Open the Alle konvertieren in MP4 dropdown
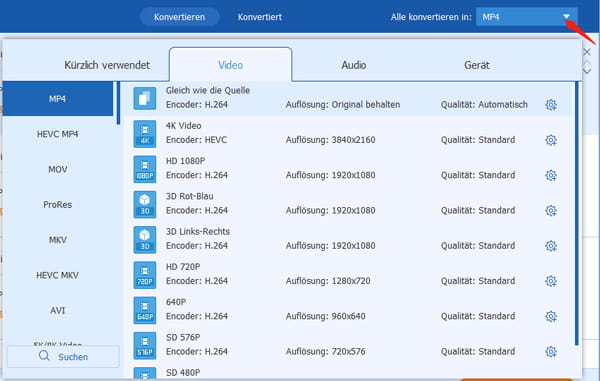 pos(527,17)
